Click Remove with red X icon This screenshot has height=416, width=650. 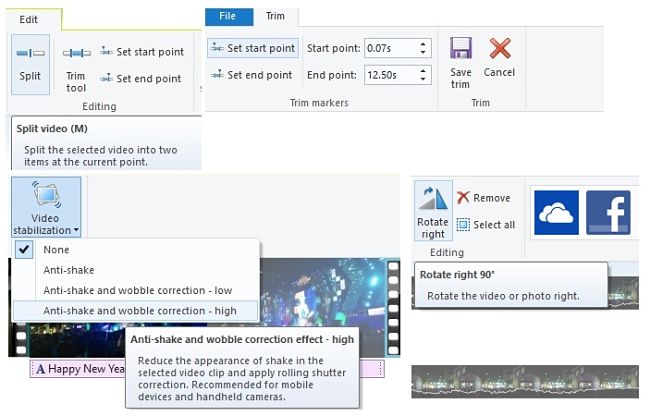pos(484,198)
